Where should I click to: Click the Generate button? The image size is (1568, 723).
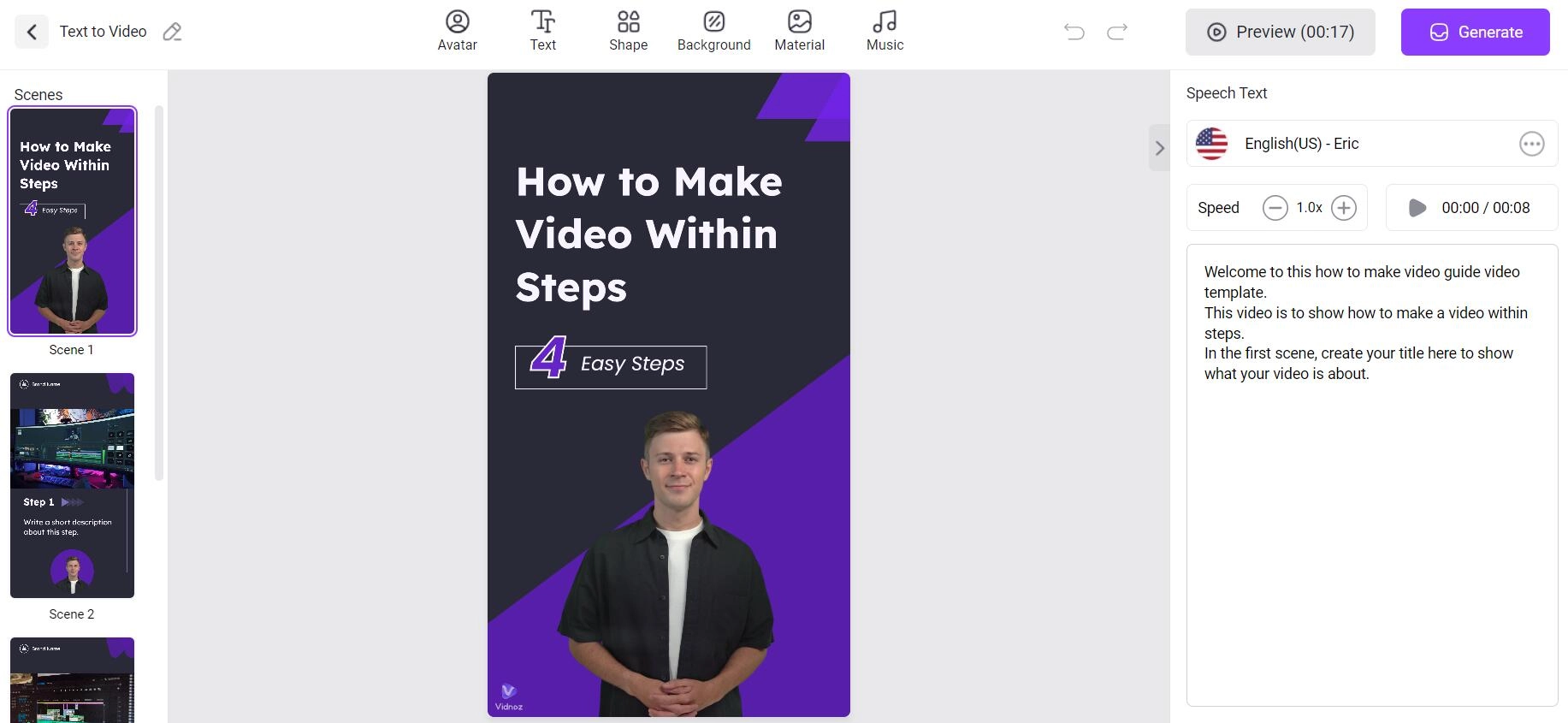pos(1475,33)
